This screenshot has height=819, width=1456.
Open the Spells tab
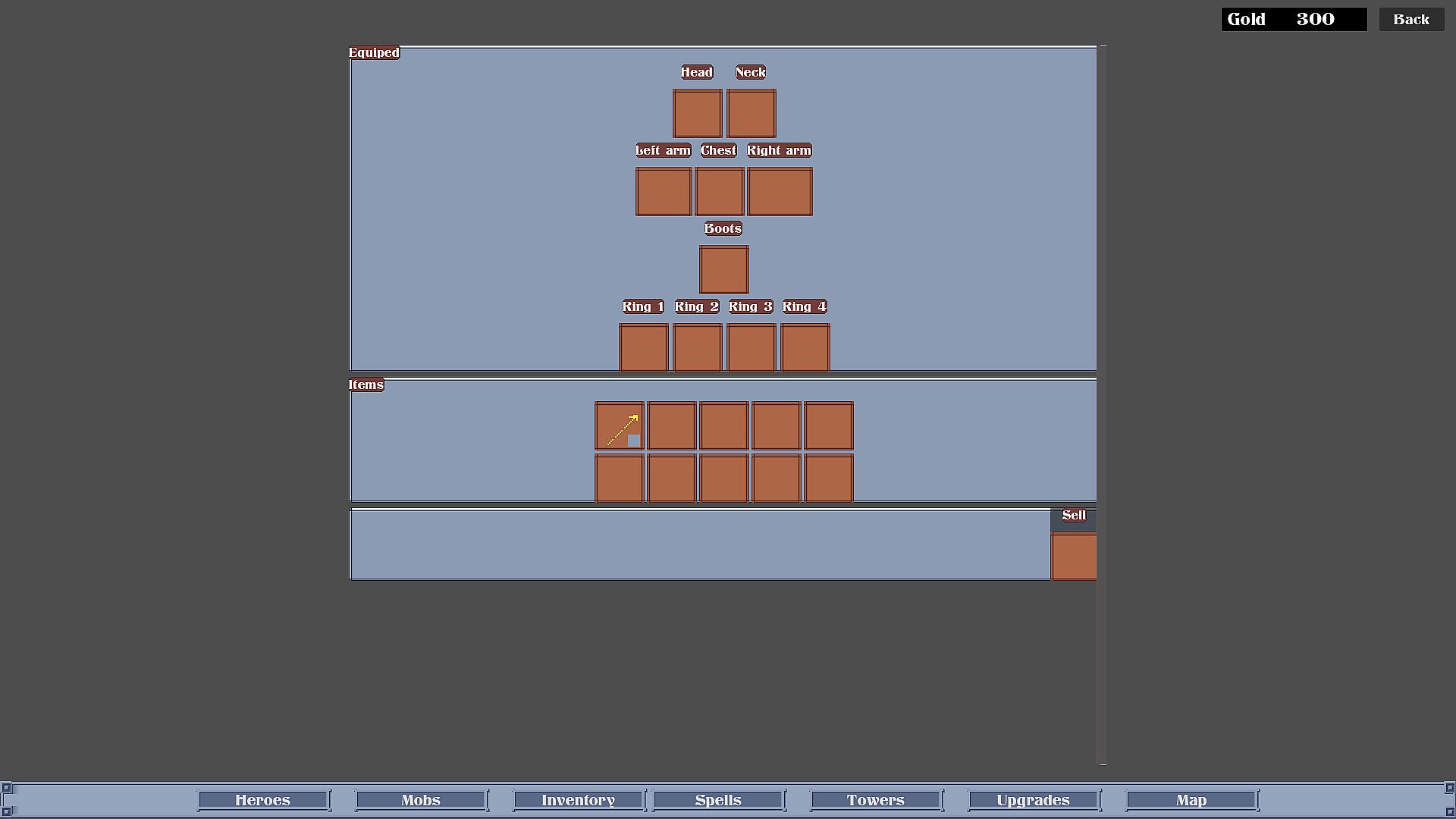pyautogui.click(x=718, y=800)
